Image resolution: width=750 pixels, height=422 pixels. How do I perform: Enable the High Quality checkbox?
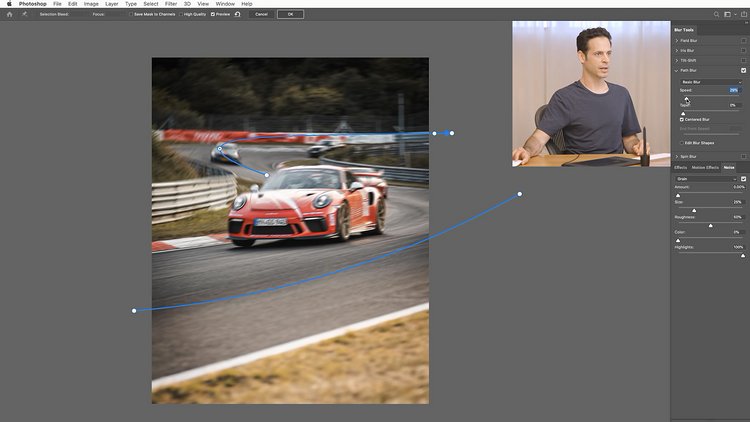[181, 14]
